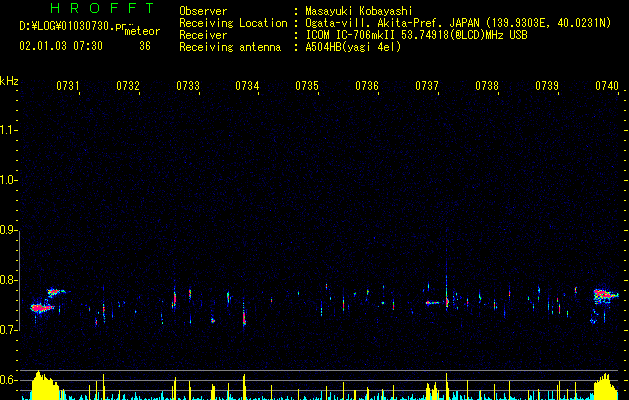Click the strong echo blob near 0731
Viewport: 629px width, 400px height.
tap(43, 308)
